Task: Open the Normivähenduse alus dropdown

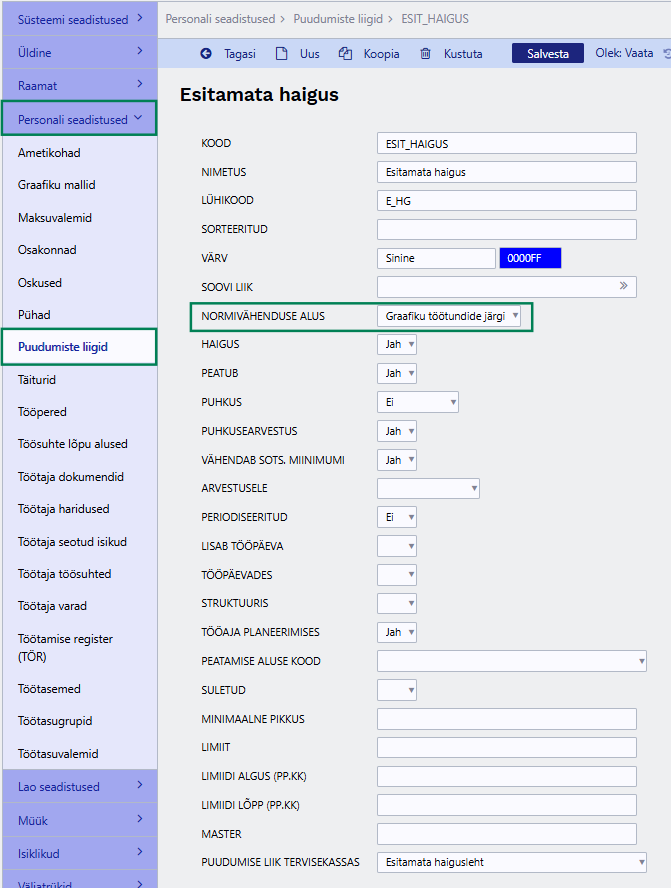Action: [x=449, y=316]
